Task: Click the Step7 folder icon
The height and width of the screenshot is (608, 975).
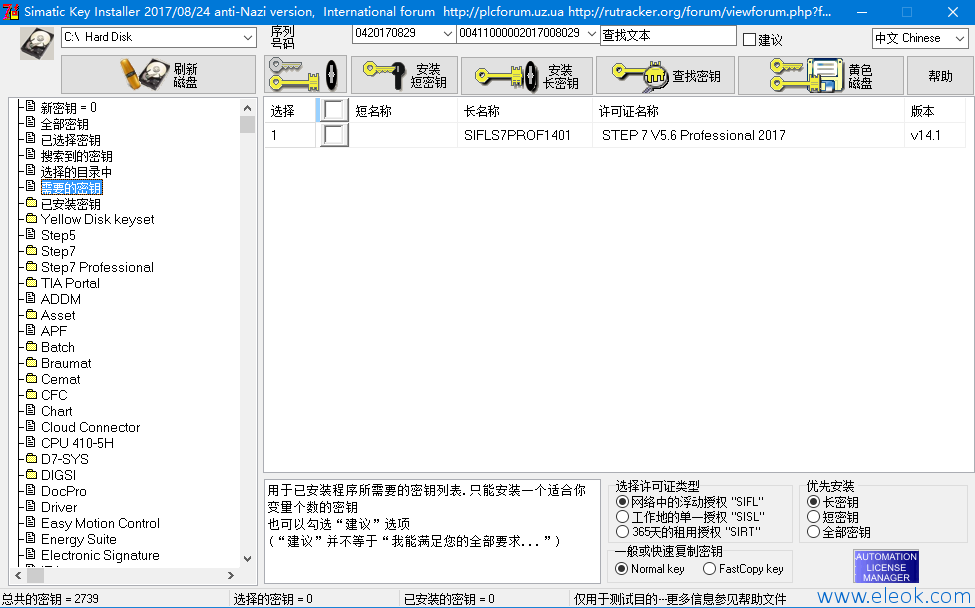Action: pos(31,250)
